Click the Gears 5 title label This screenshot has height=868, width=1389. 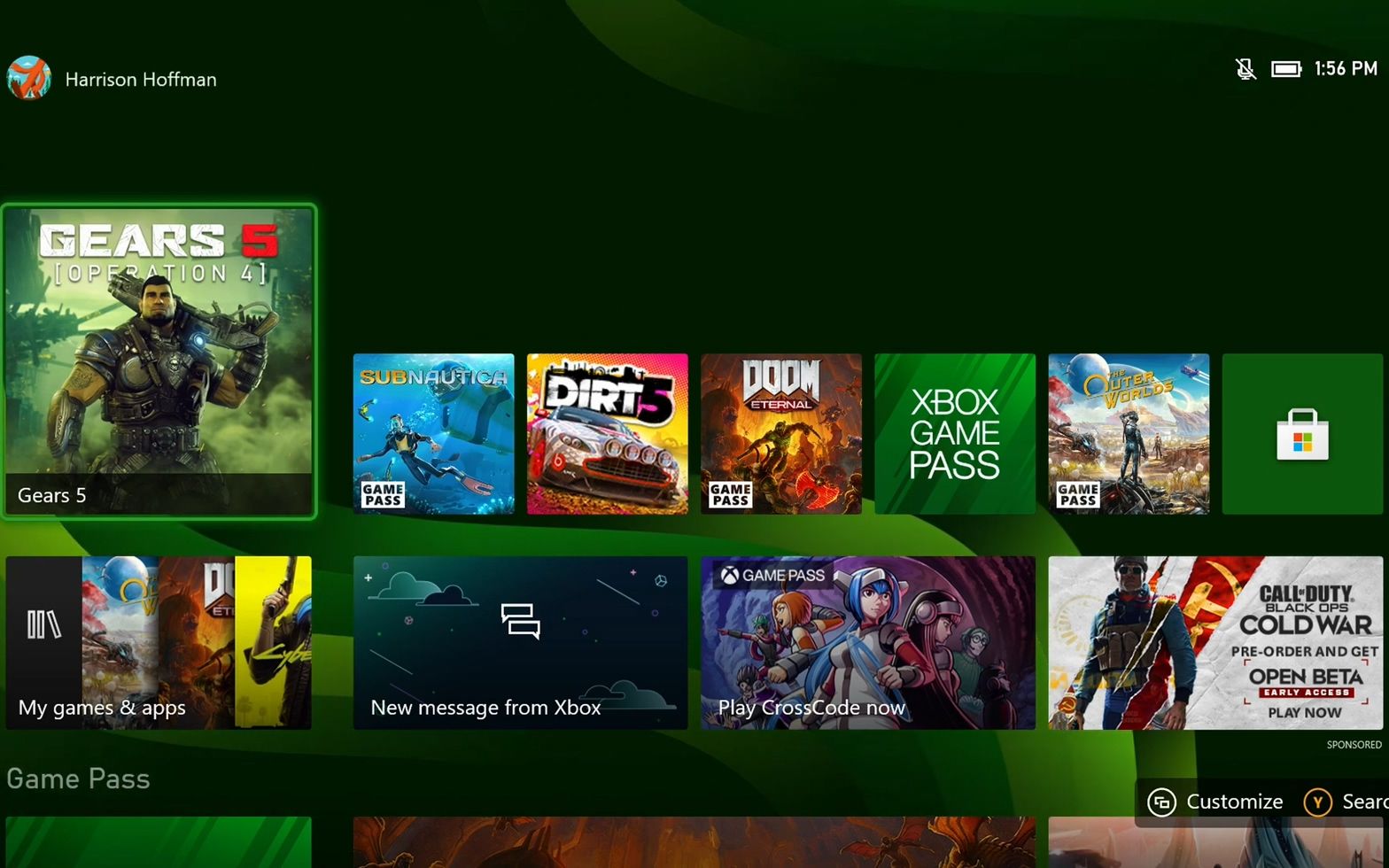[52, 495]
